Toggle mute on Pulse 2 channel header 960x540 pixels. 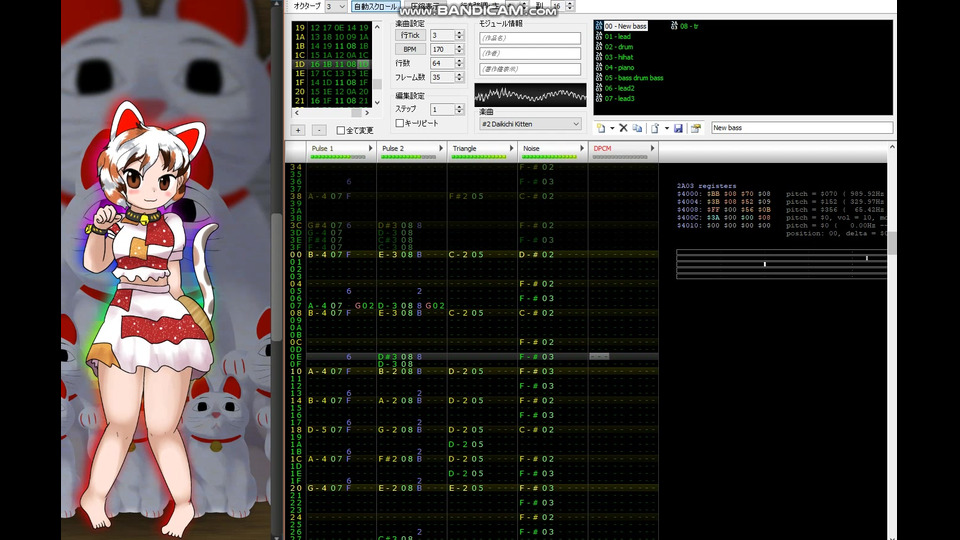[x=393, y=148]
